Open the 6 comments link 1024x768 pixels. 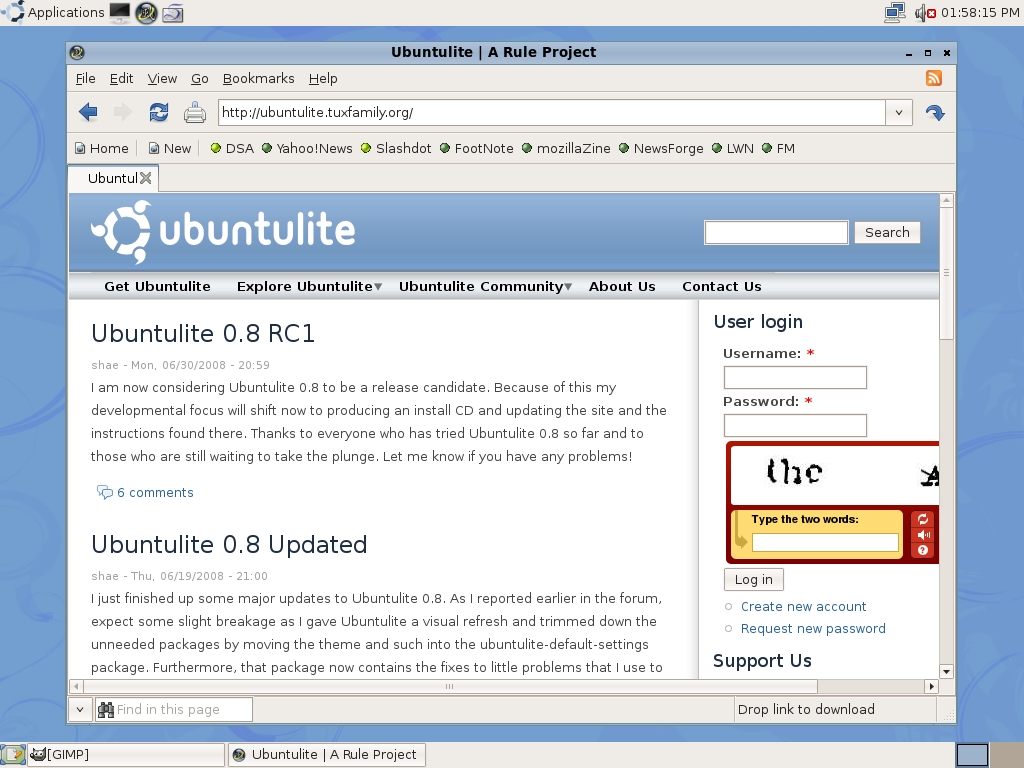click(x=155, y=492)
